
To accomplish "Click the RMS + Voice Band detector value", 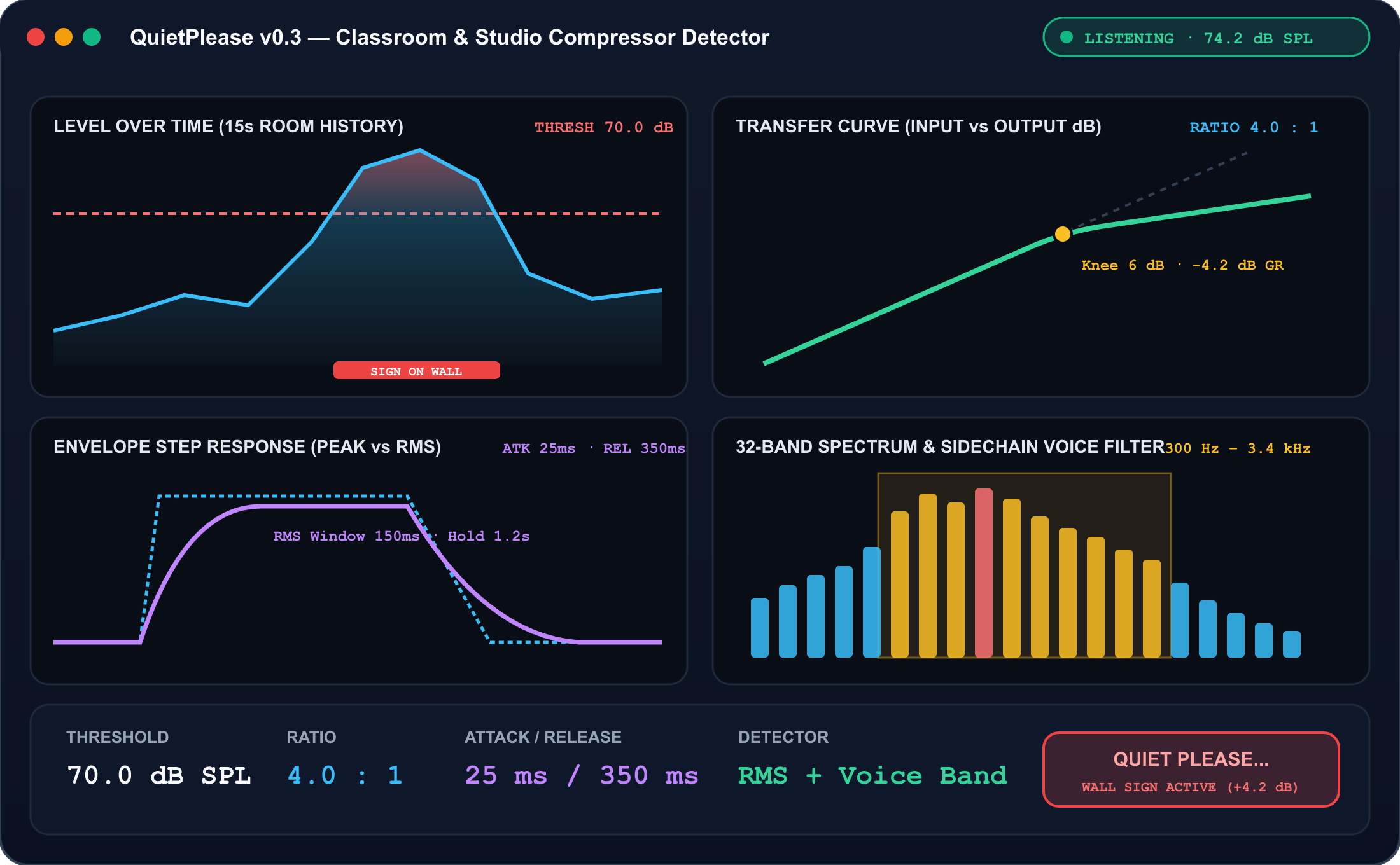I will point(872,776).
